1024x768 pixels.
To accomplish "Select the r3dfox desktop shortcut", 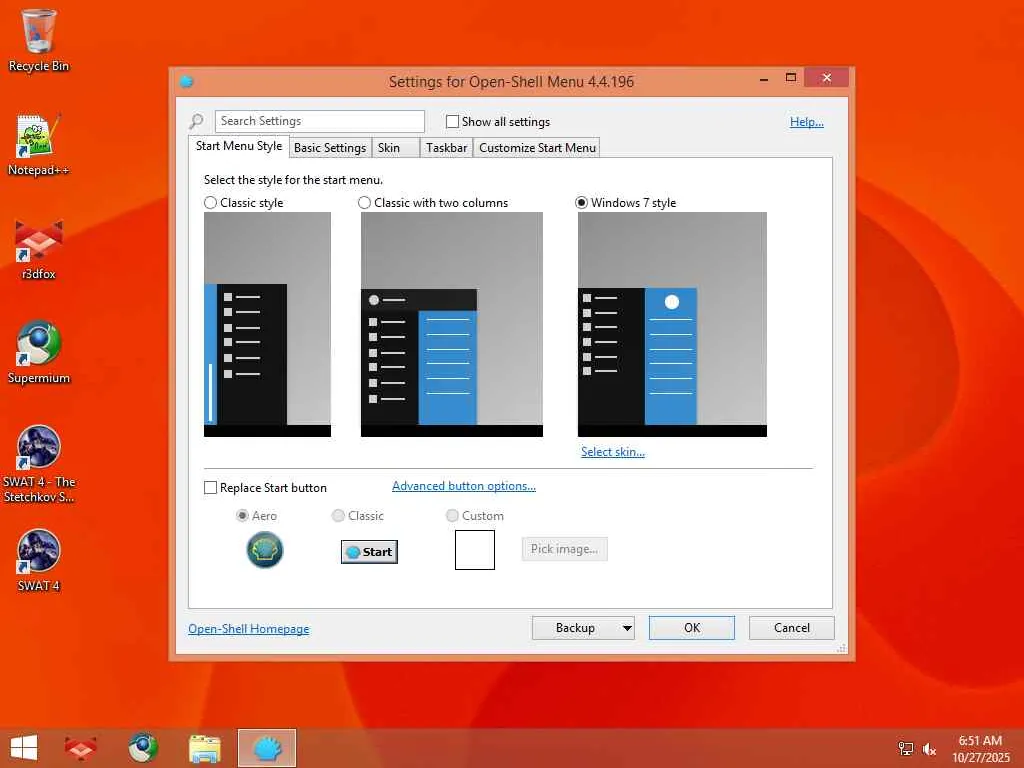I will click(x=39, y=249).
